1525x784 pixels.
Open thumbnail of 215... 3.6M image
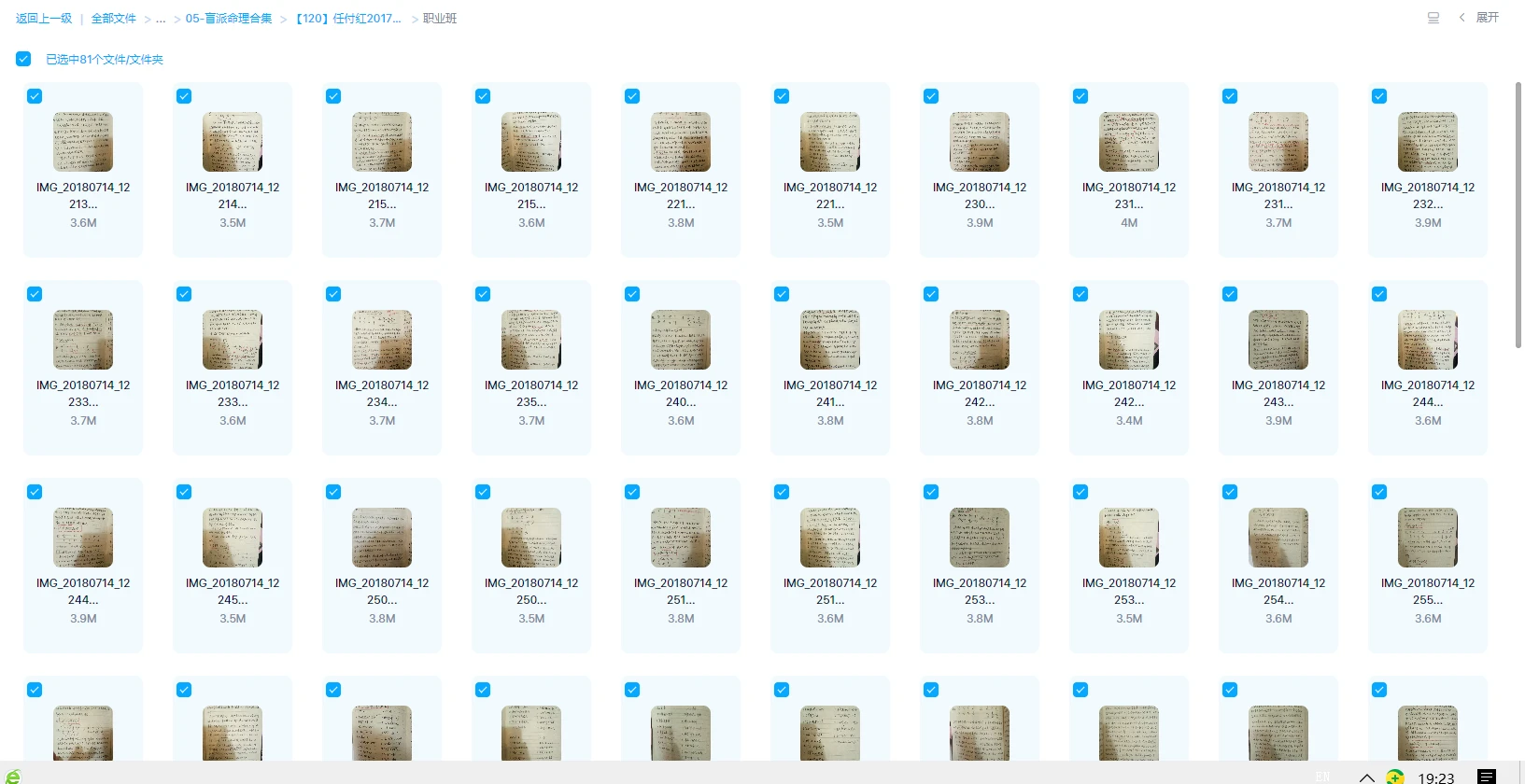[531, 142]
